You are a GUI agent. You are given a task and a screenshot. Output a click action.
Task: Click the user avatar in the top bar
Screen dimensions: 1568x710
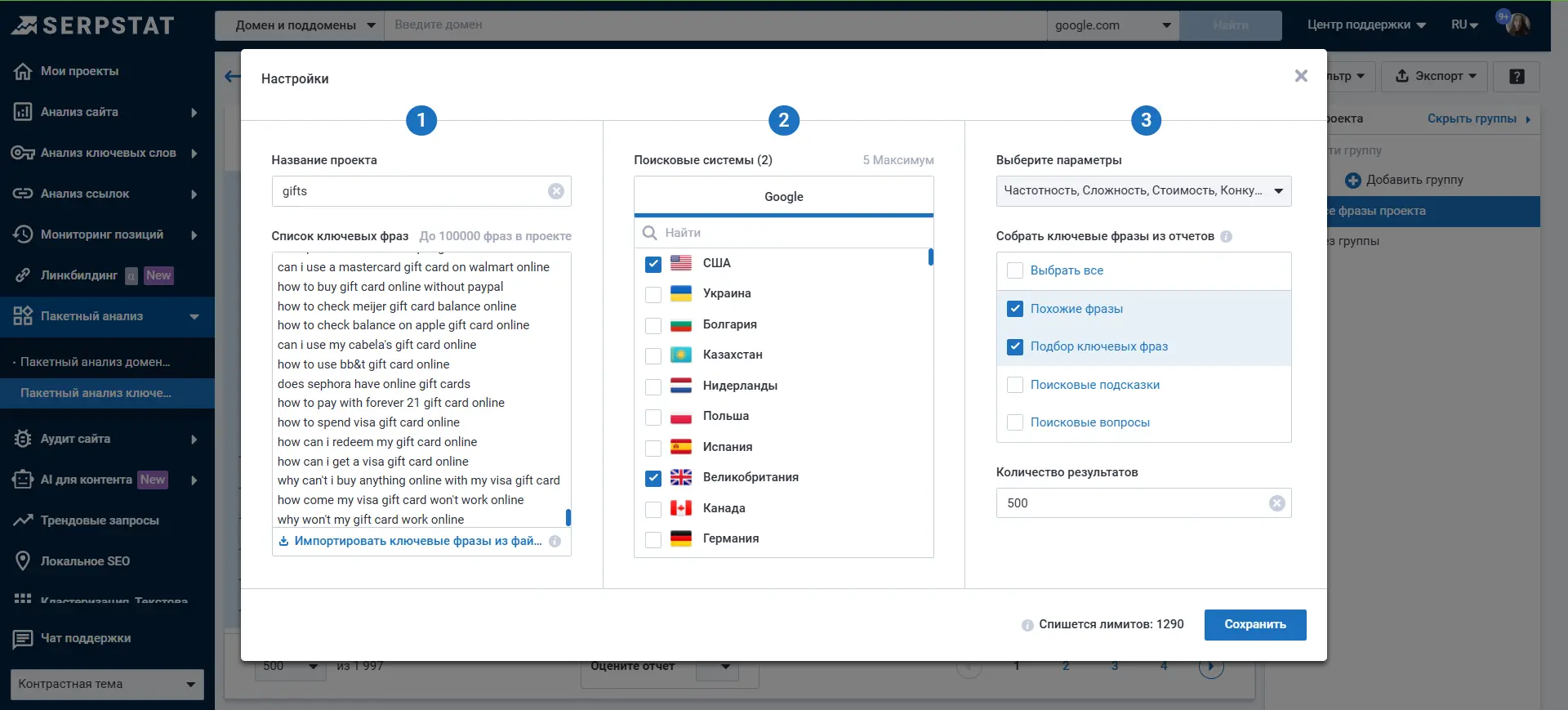(1517, 25)
